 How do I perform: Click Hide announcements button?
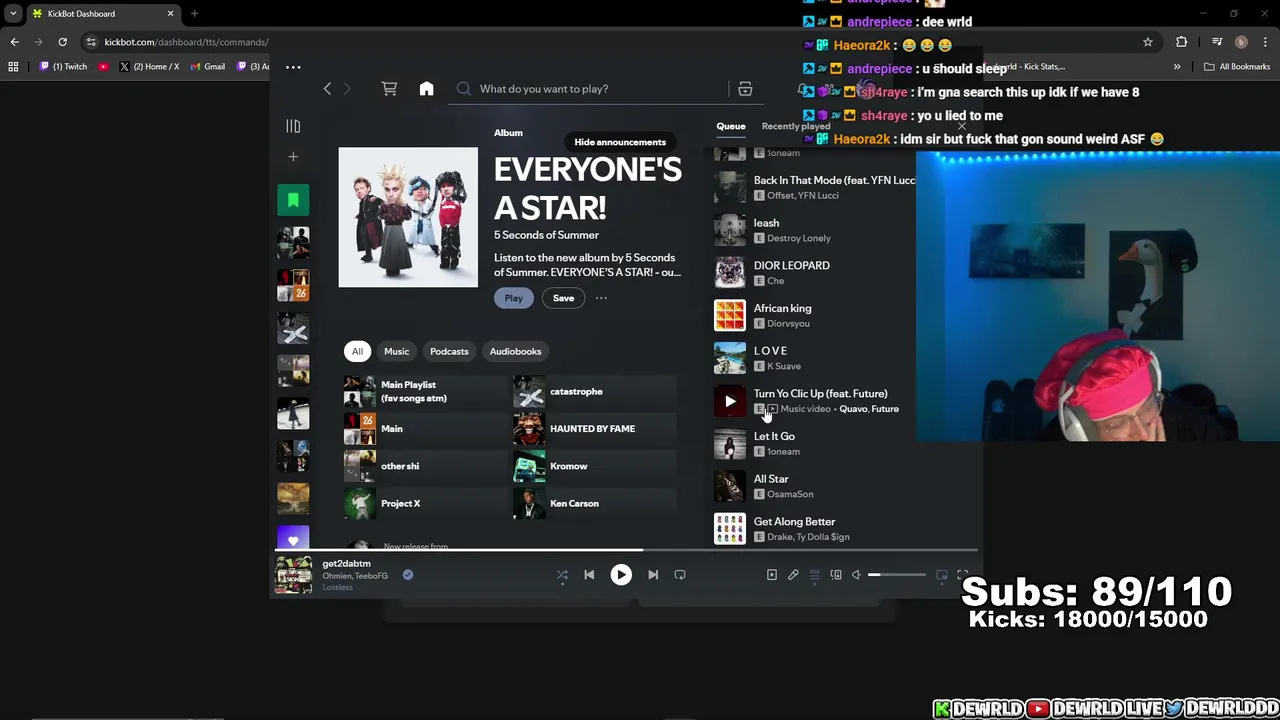(620, 142)
